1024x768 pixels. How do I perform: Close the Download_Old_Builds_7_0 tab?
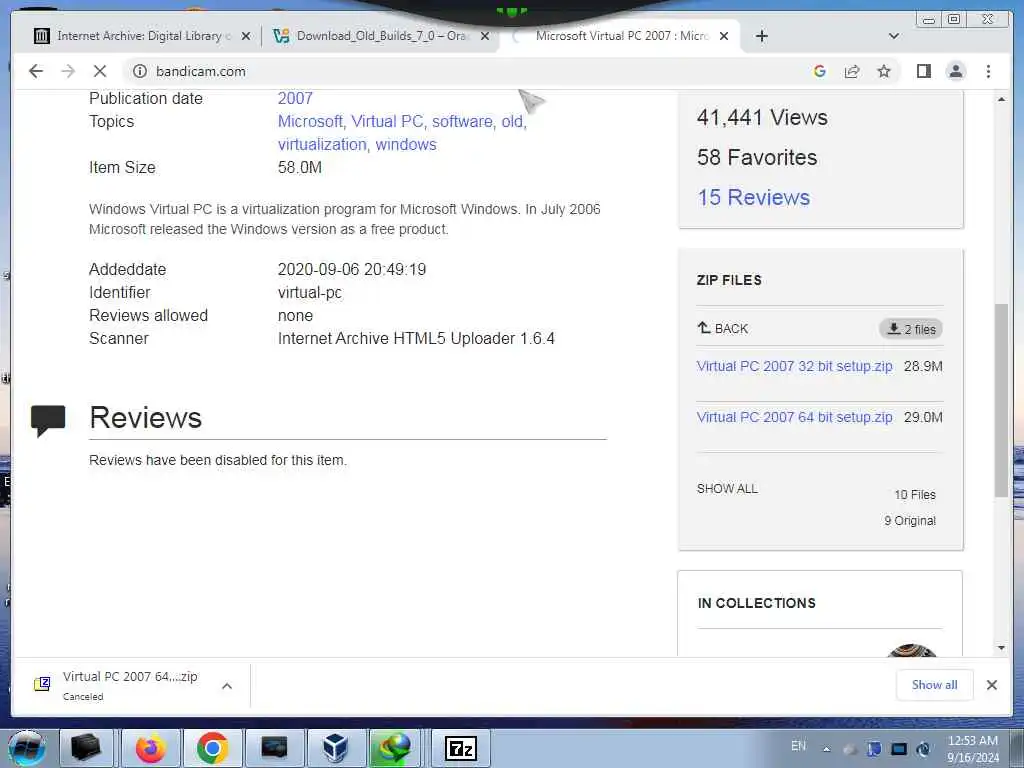coord(485,36)
